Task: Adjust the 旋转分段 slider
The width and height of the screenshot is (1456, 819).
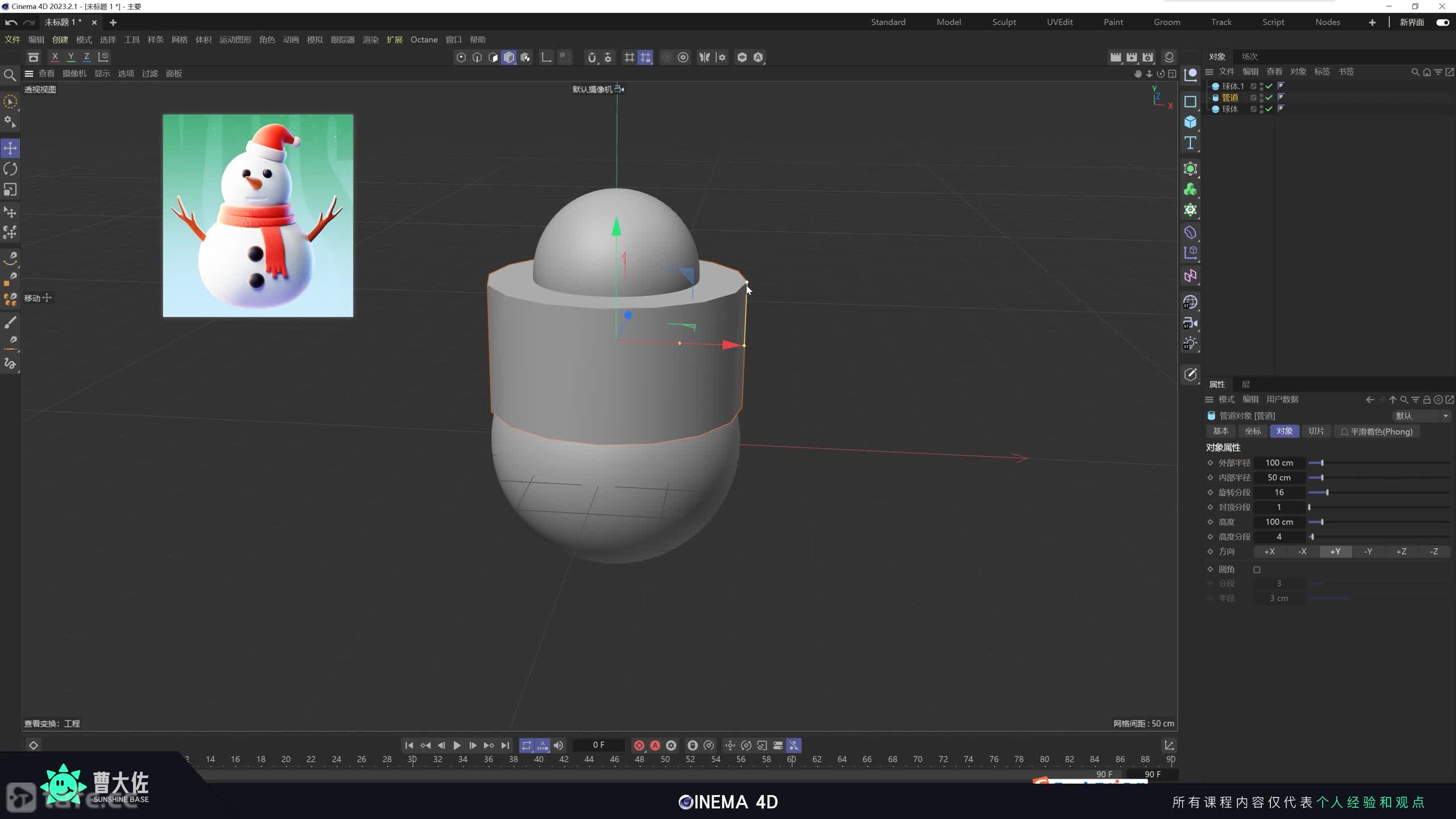Action: 1327,493
